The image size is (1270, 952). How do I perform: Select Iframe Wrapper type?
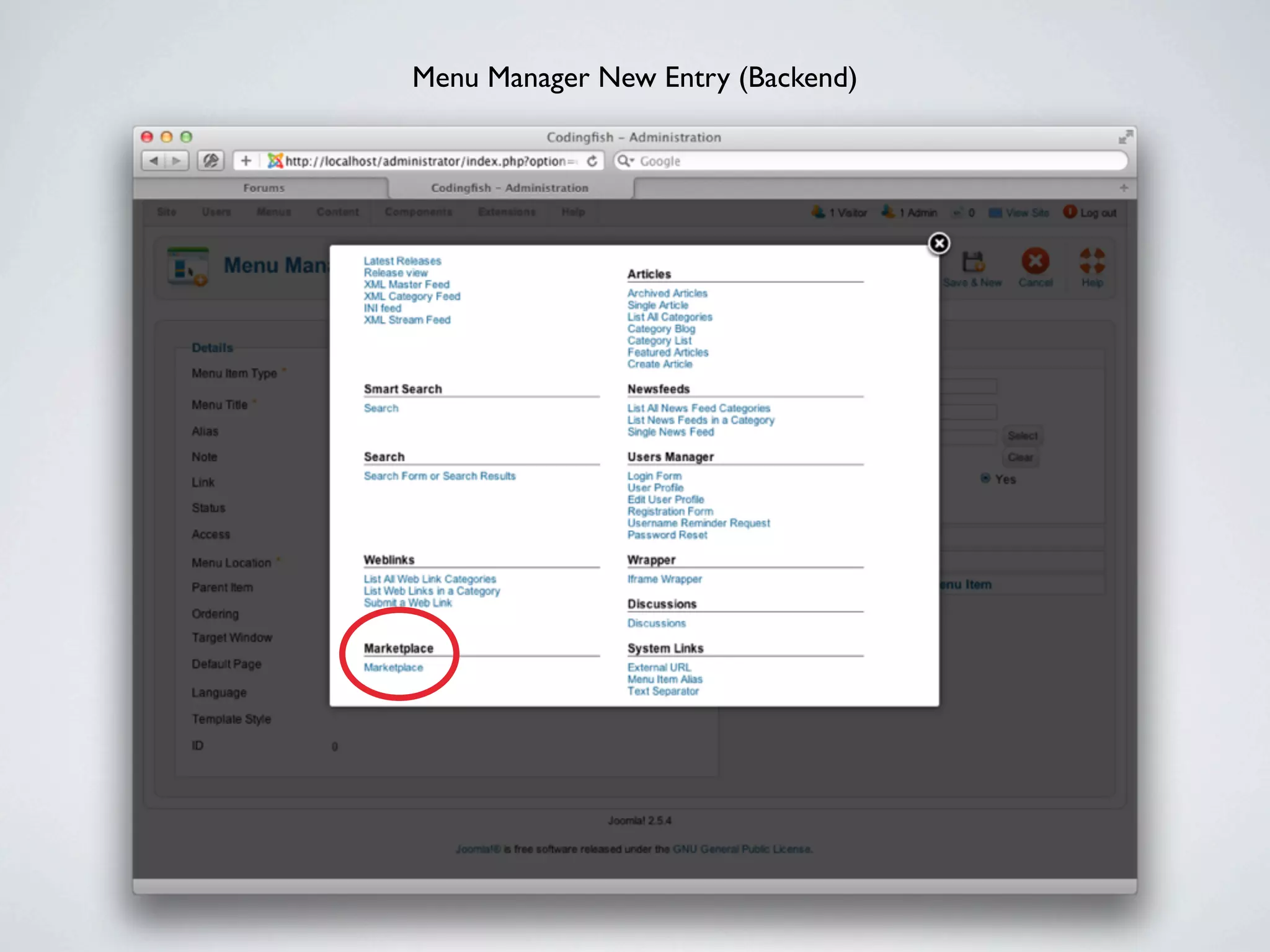click(x=665, y=579)
